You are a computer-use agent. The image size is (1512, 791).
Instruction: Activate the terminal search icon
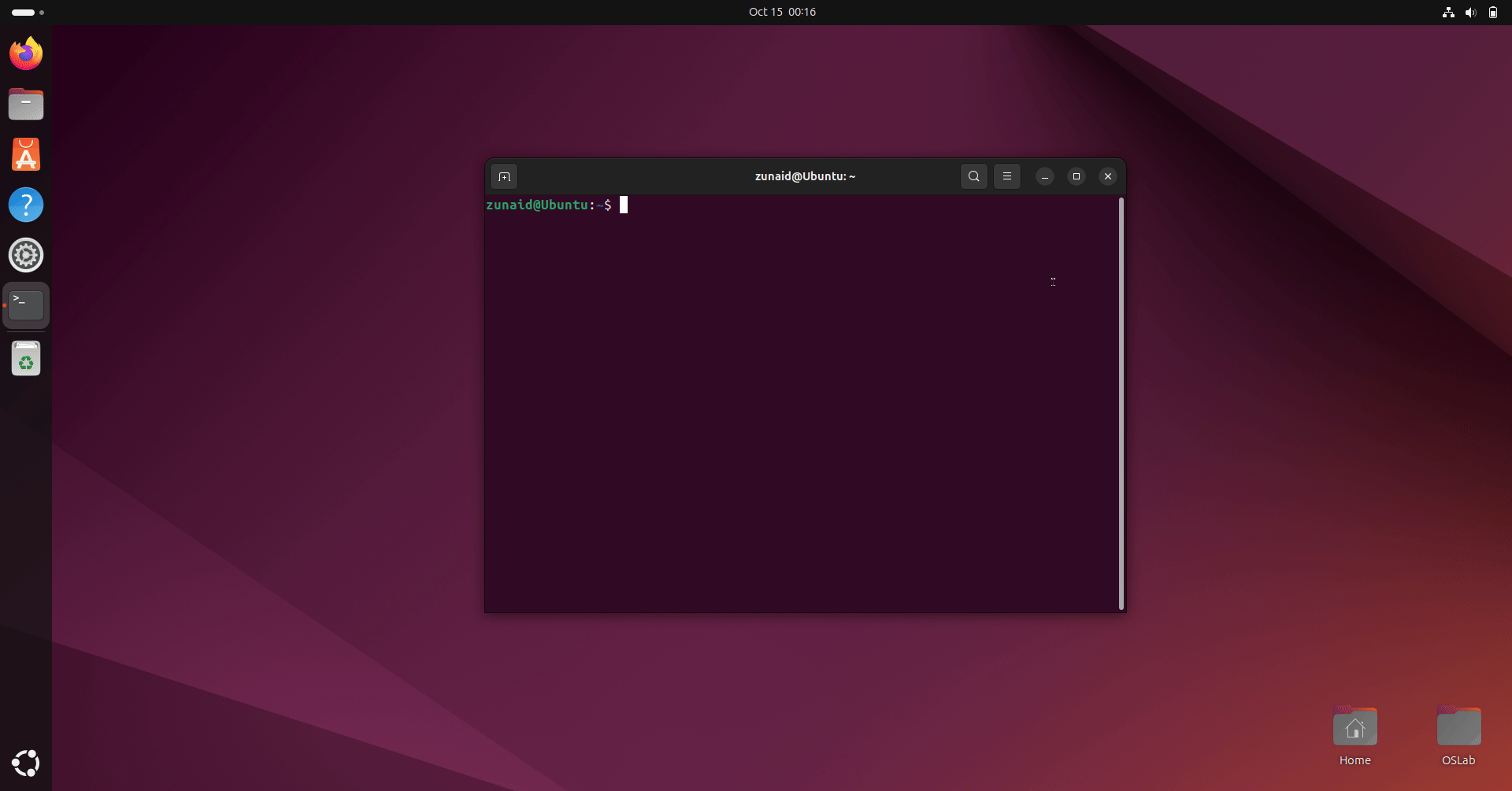[x=973, y=176]
